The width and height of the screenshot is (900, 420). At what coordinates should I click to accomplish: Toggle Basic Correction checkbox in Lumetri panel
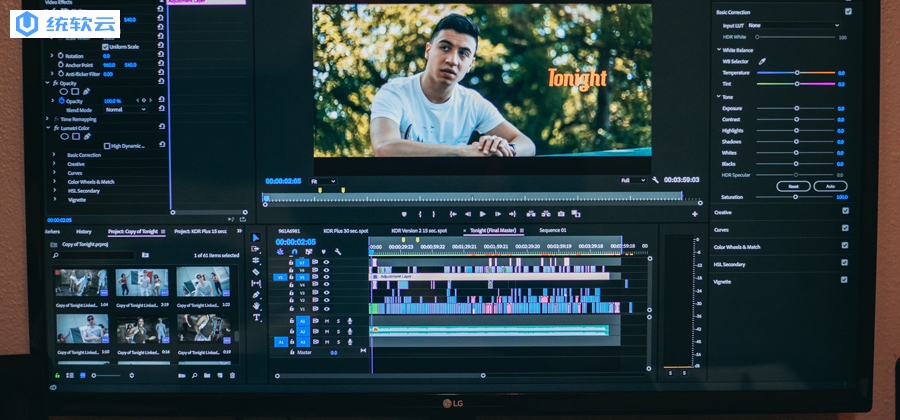point(848,11)
